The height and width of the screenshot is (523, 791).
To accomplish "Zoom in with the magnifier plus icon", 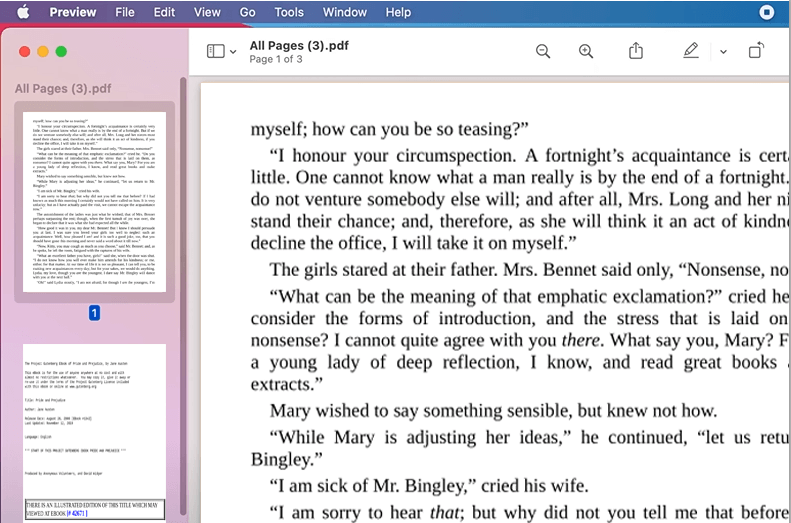I will click(586, 51).
